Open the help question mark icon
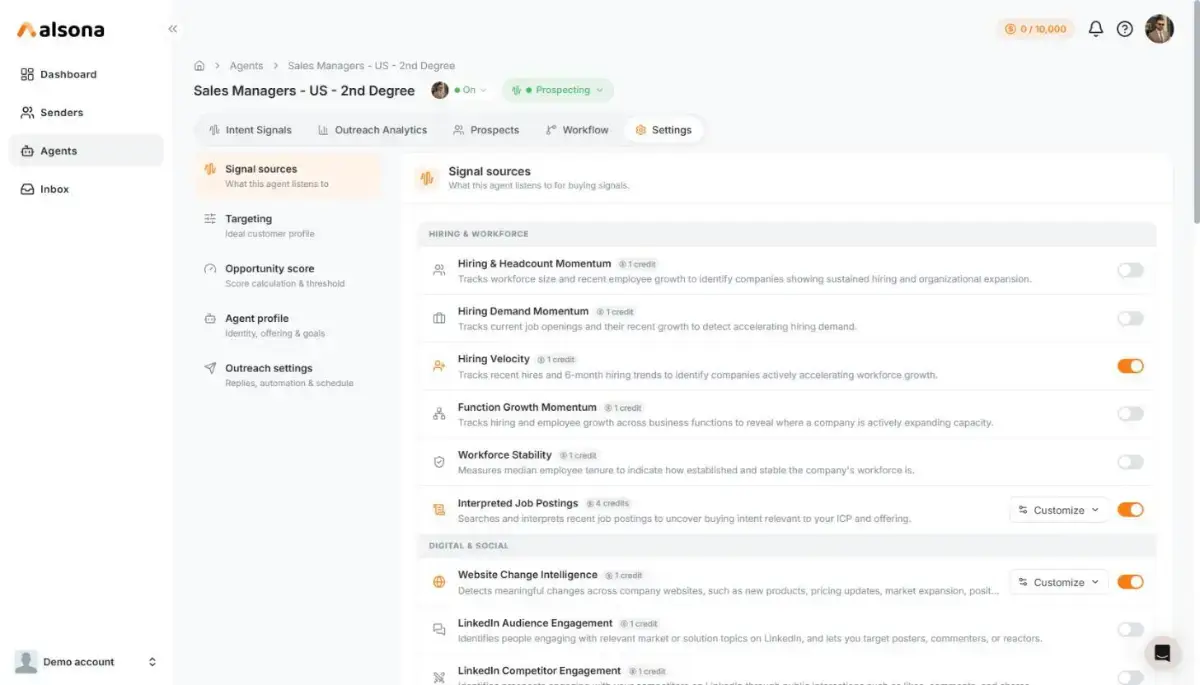 (1125, 29)
